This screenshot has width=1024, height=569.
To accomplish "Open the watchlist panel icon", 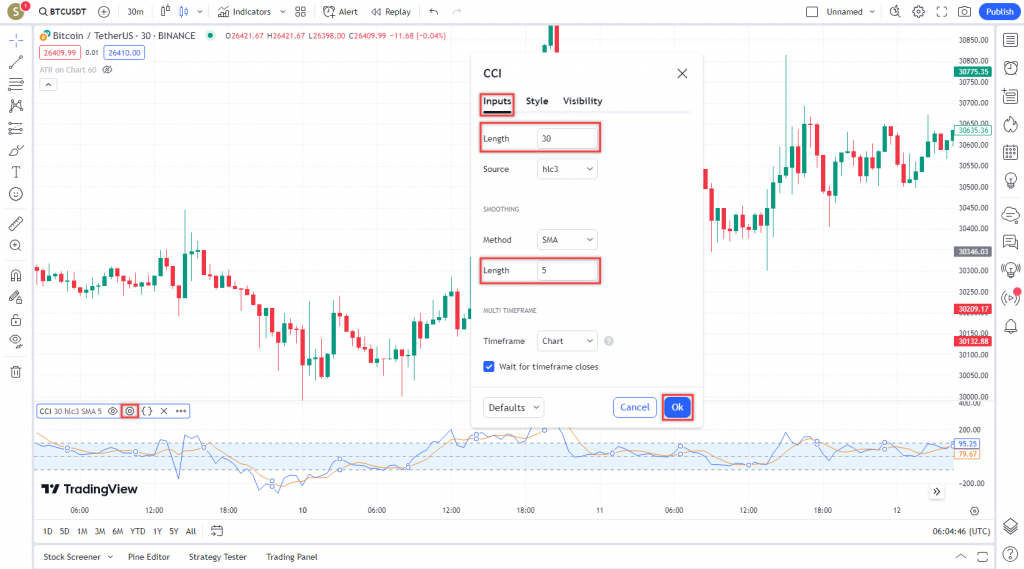I will [1010, 40].
